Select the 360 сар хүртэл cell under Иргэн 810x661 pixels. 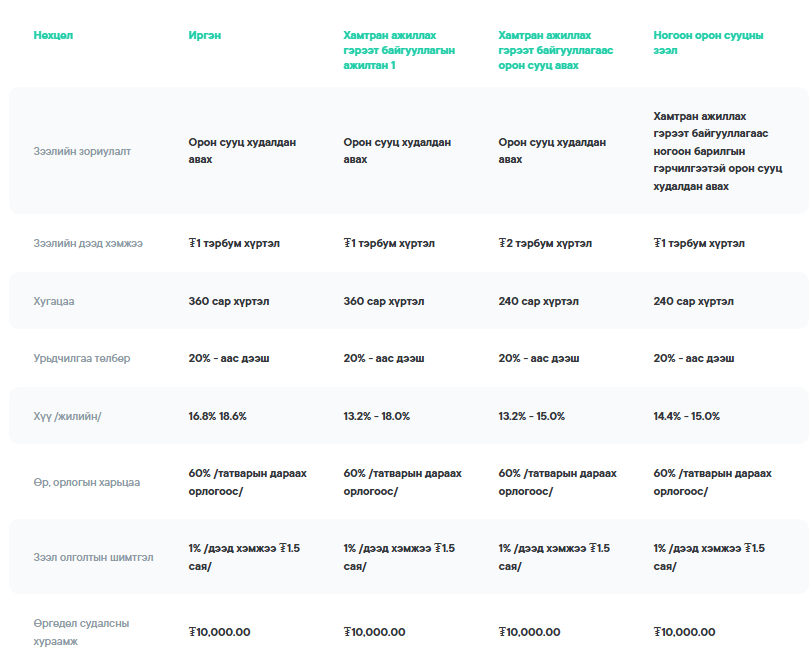tap(228, 301)
